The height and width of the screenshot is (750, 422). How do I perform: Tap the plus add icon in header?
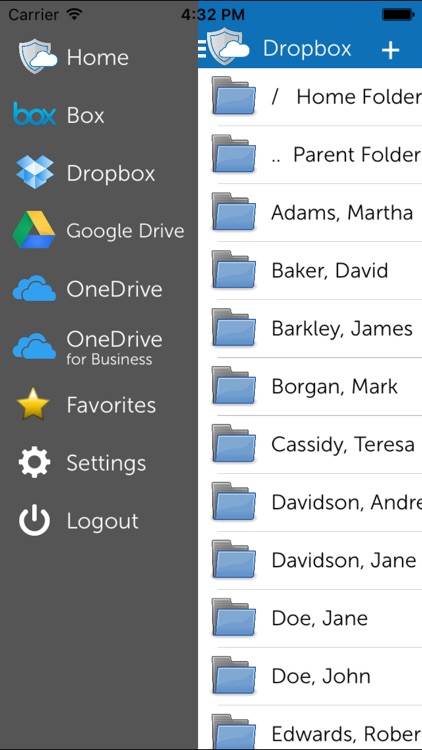390,50
